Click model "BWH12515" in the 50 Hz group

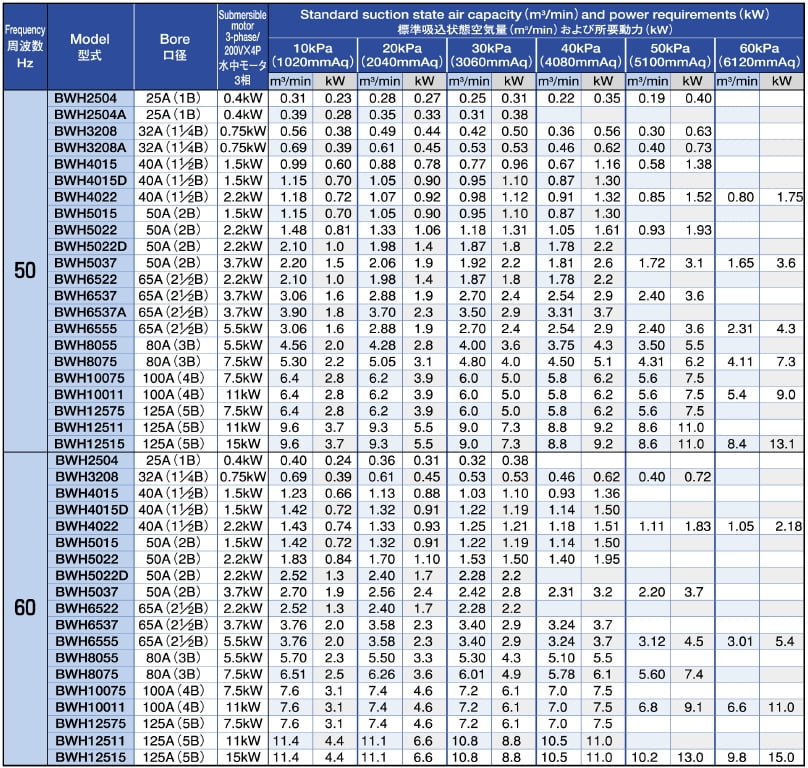click(x=89, y=443)
